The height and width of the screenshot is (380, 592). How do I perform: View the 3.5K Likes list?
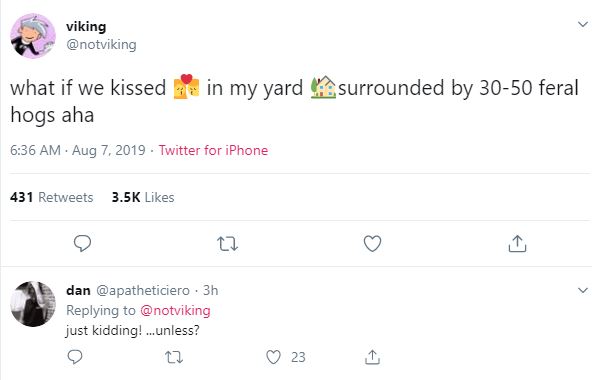143,197
